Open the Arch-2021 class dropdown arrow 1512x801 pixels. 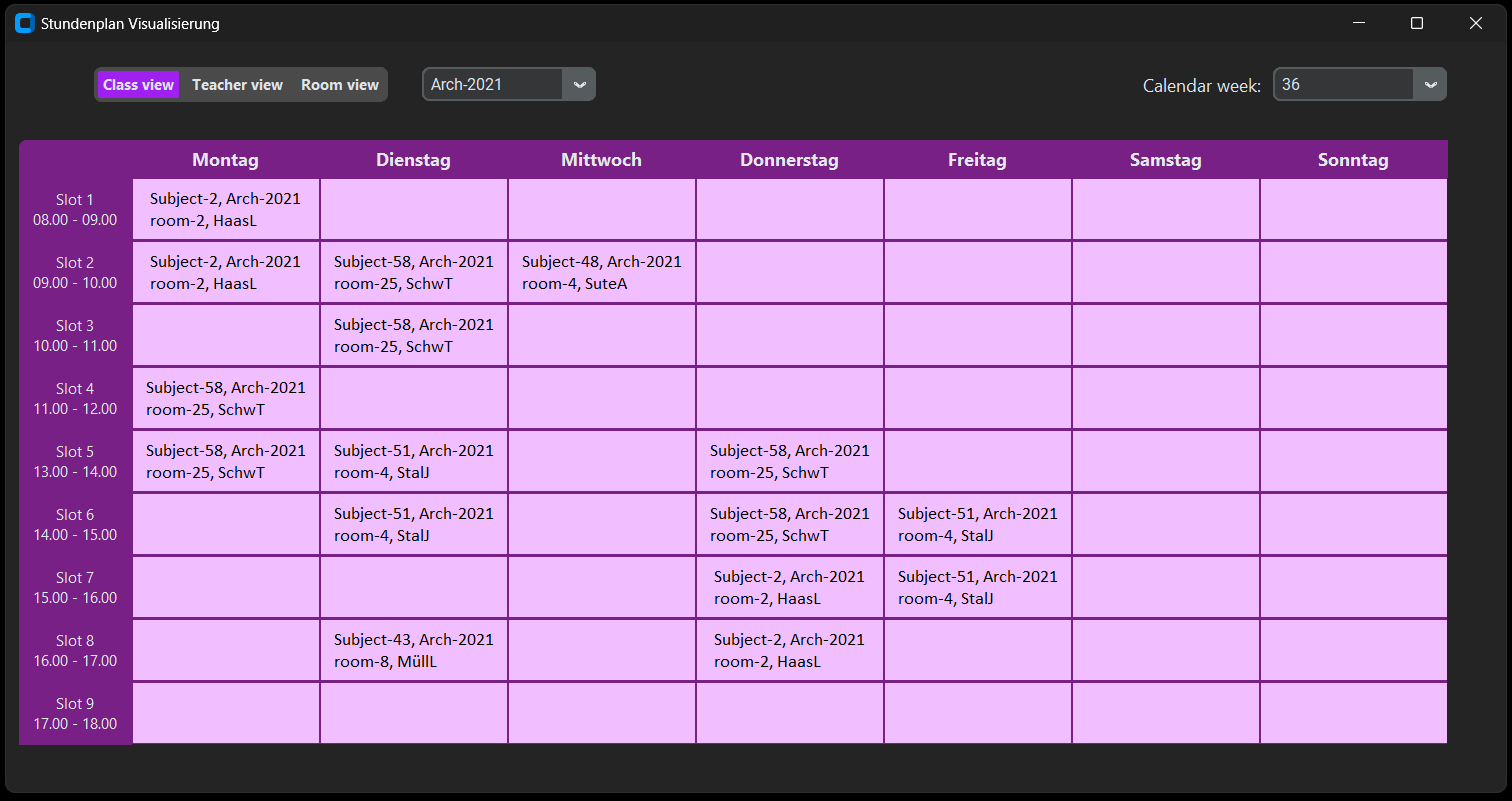coord(579,85)
